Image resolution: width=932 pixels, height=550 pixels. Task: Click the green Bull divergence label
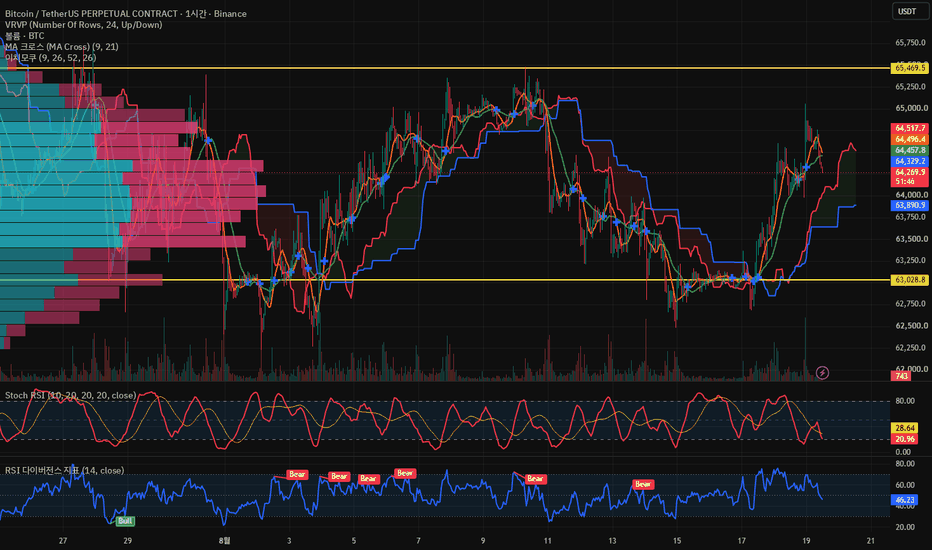point(125,521)
